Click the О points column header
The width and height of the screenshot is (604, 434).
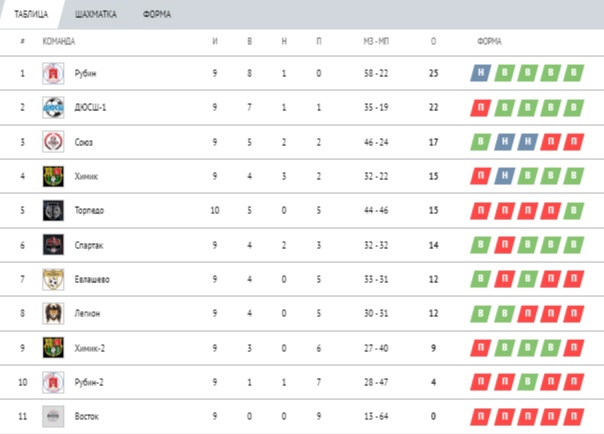433,41
